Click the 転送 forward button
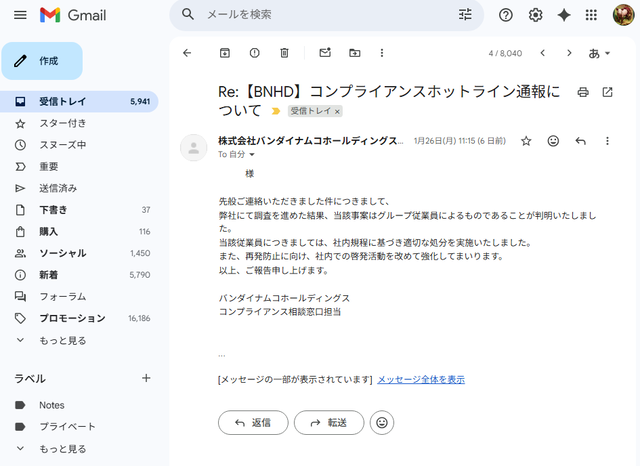Screen dimensions: 640x466 point(329,423)
